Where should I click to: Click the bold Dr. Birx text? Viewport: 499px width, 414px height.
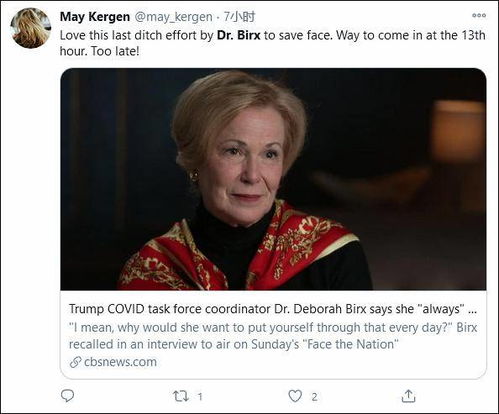(x=239, y=35)
